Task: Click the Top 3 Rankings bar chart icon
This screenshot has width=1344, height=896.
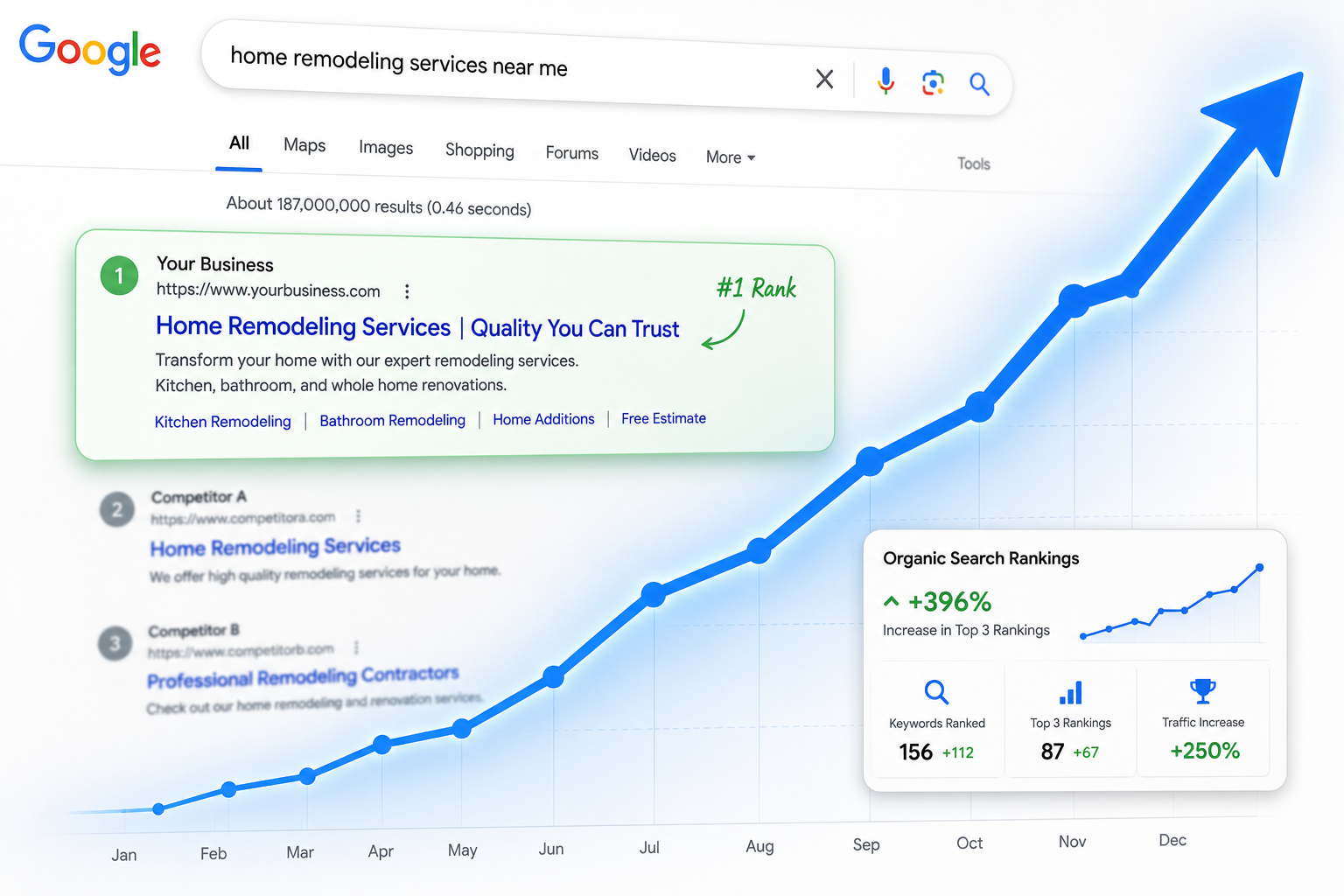Action: tap(1071, 692)
